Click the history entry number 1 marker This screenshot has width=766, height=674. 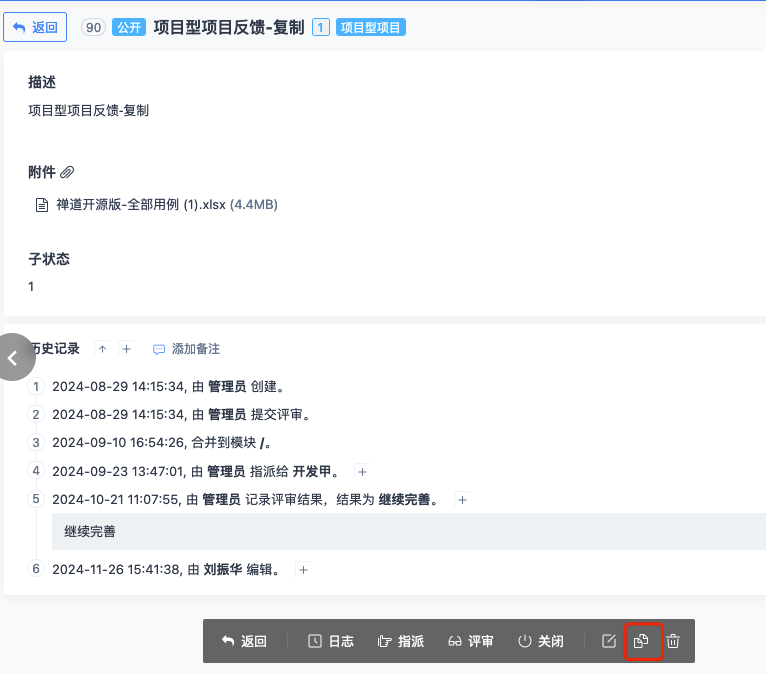click(36, 387)
